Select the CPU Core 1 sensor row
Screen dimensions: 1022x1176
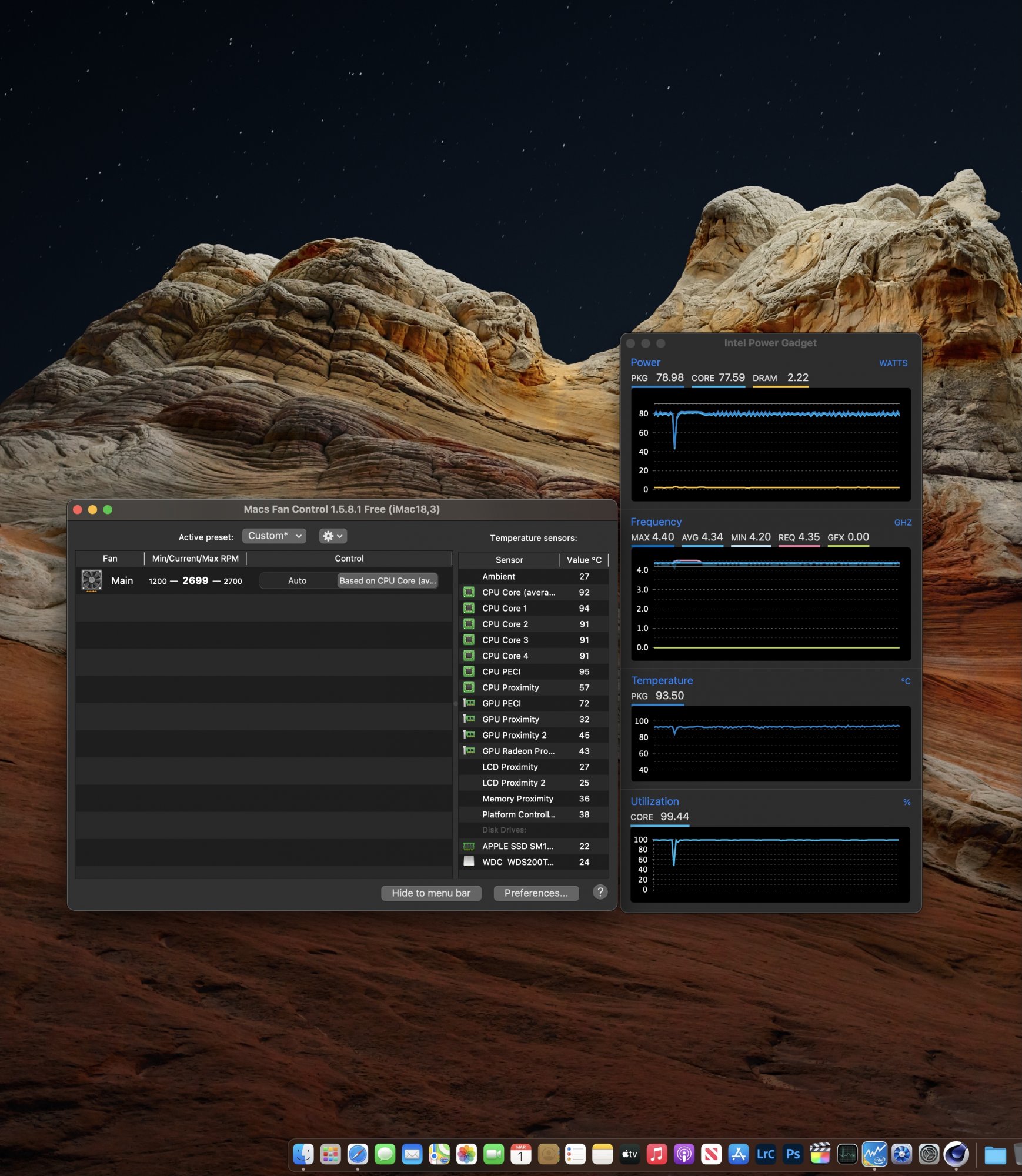click(x=534, y=608)
